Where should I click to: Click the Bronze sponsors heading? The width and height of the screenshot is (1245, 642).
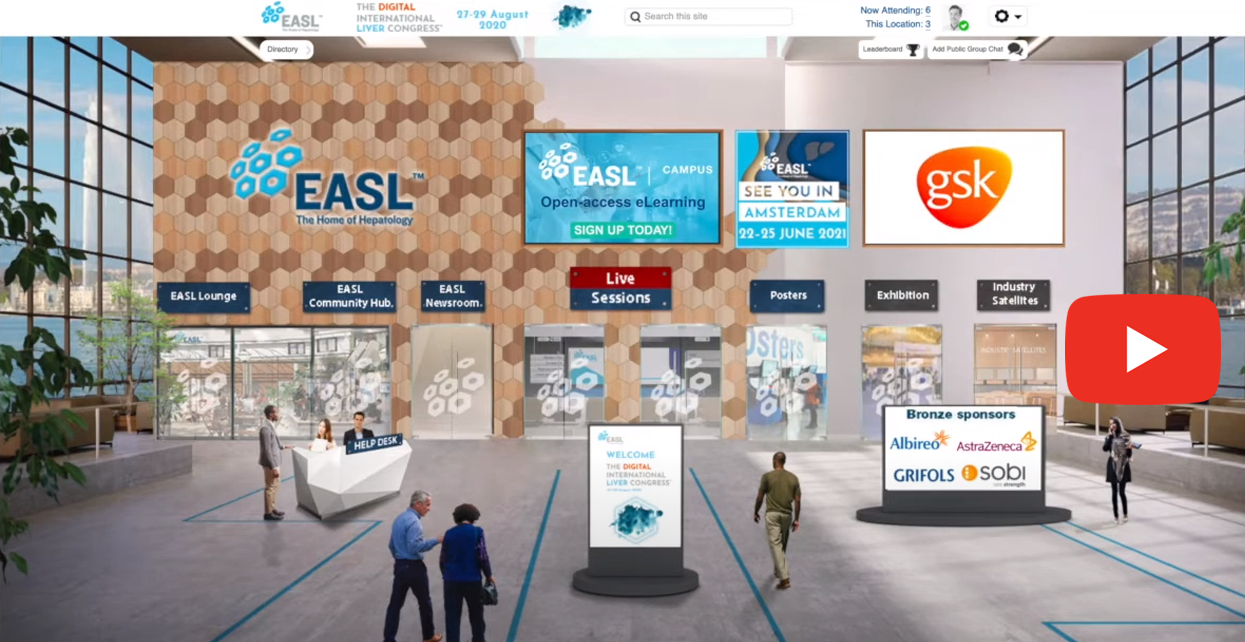pyautogui.click(x=960, y=414)
